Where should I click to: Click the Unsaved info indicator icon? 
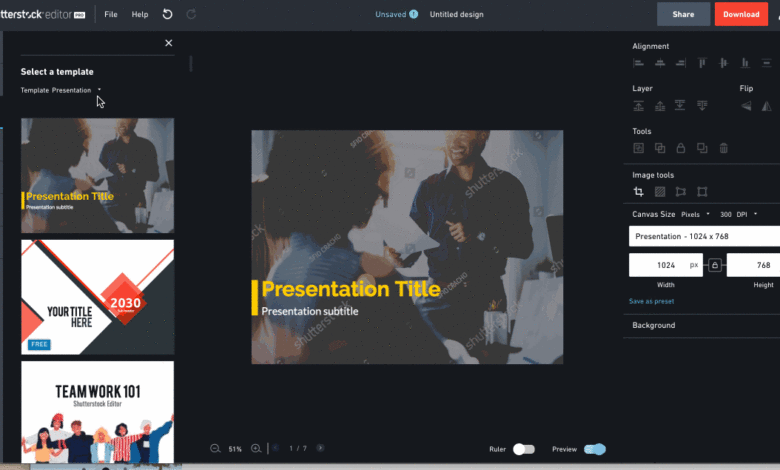413,14
